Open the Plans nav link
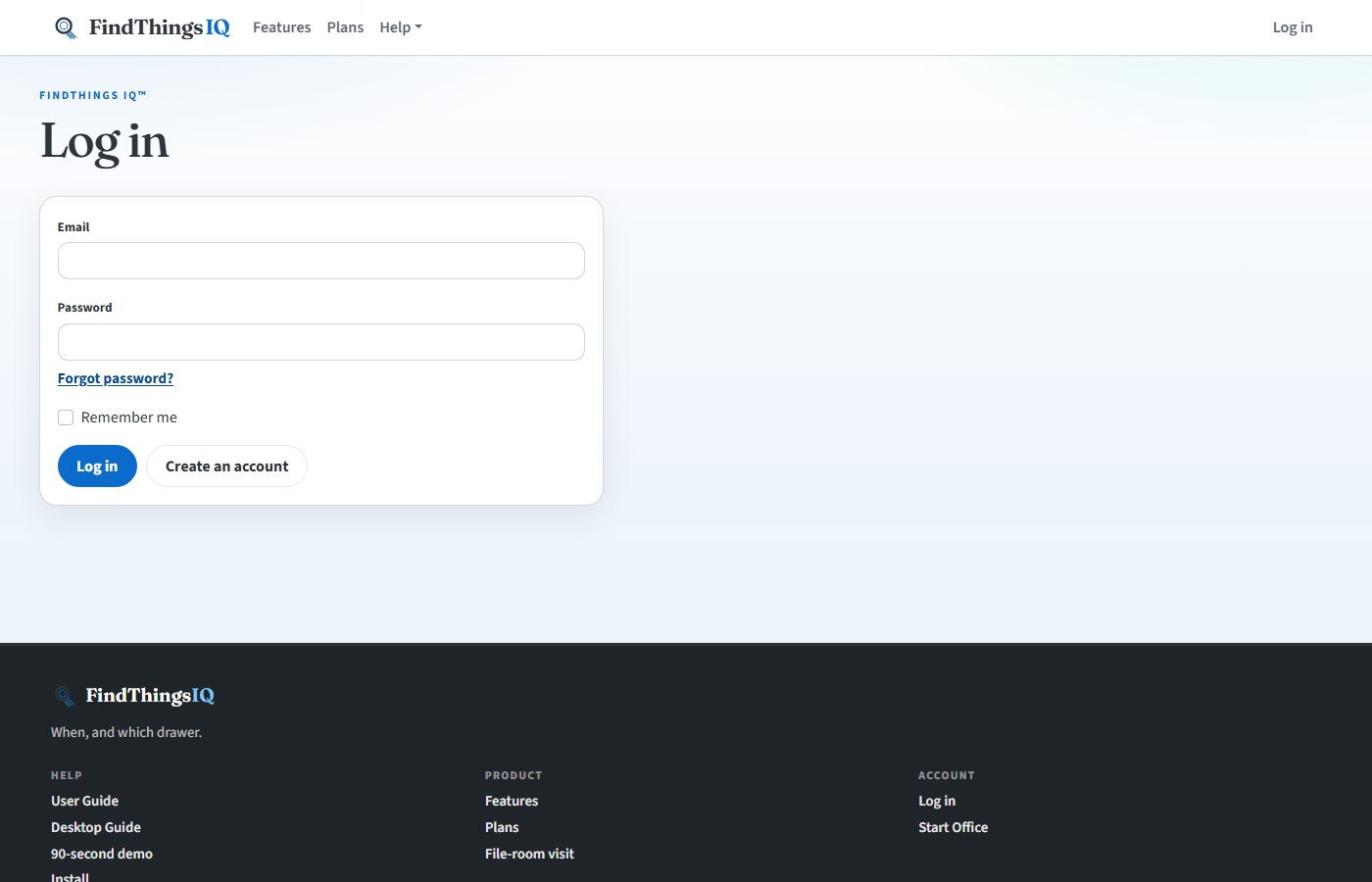The image size is (1372, 882). pyautogui.click(x=345, y=27)
